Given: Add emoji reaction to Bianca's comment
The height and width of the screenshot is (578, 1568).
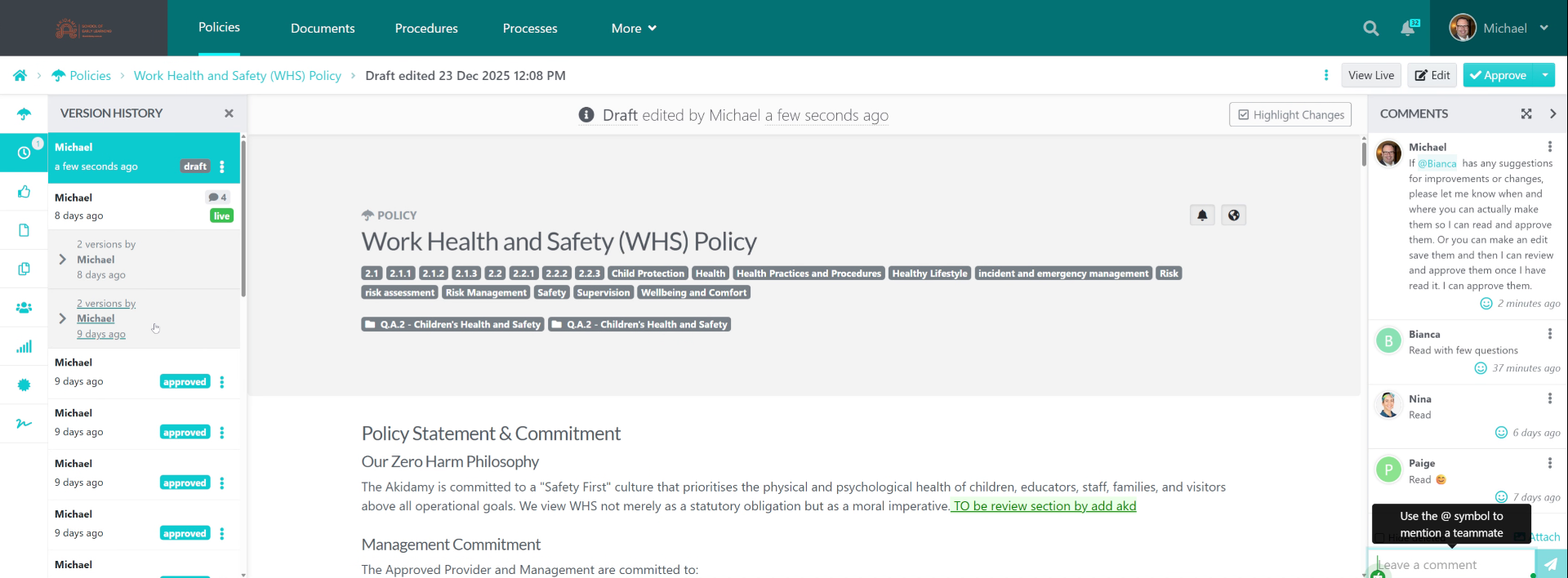Looking at the screenshot, I should coord(1481,368).
